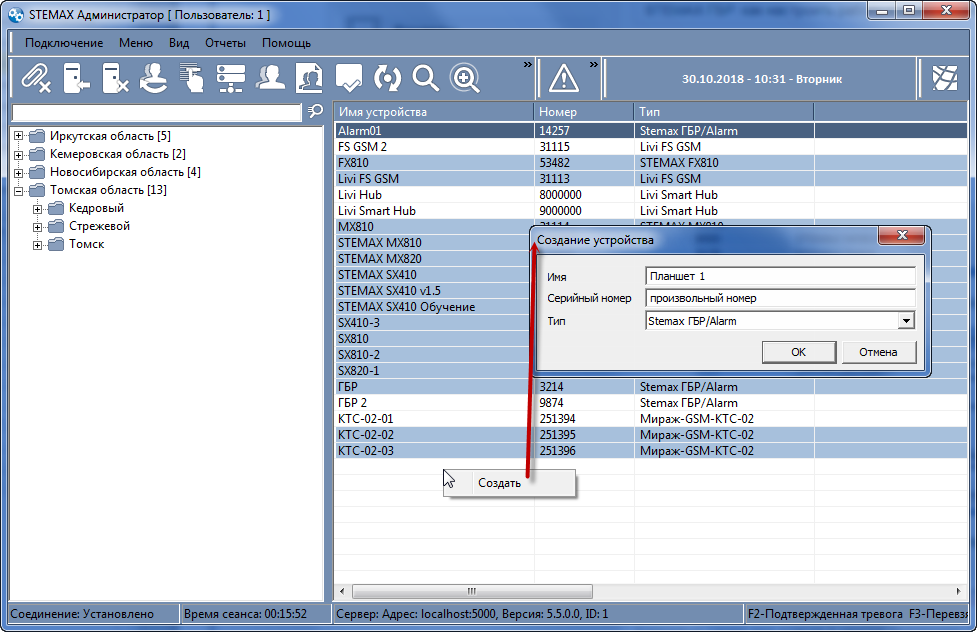Select STEMAX SX410 Обучение row
The width and height of the screenshot is (977, 632).
(434, 307)
